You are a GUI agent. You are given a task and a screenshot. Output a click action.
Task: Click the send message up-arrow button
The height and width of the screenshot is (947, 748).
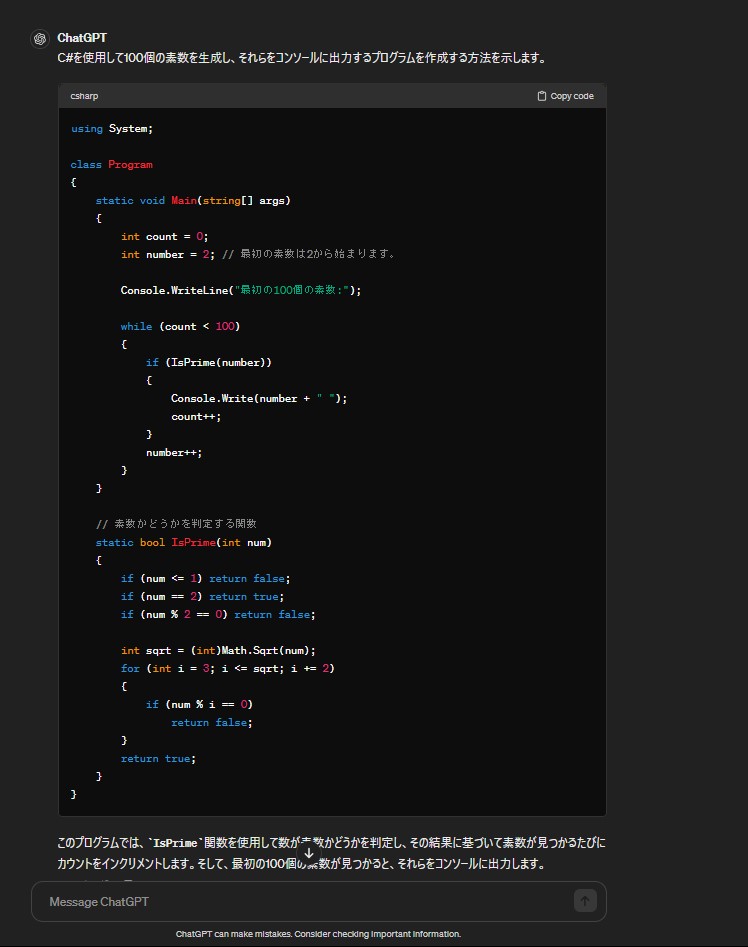tap(586, 901)
